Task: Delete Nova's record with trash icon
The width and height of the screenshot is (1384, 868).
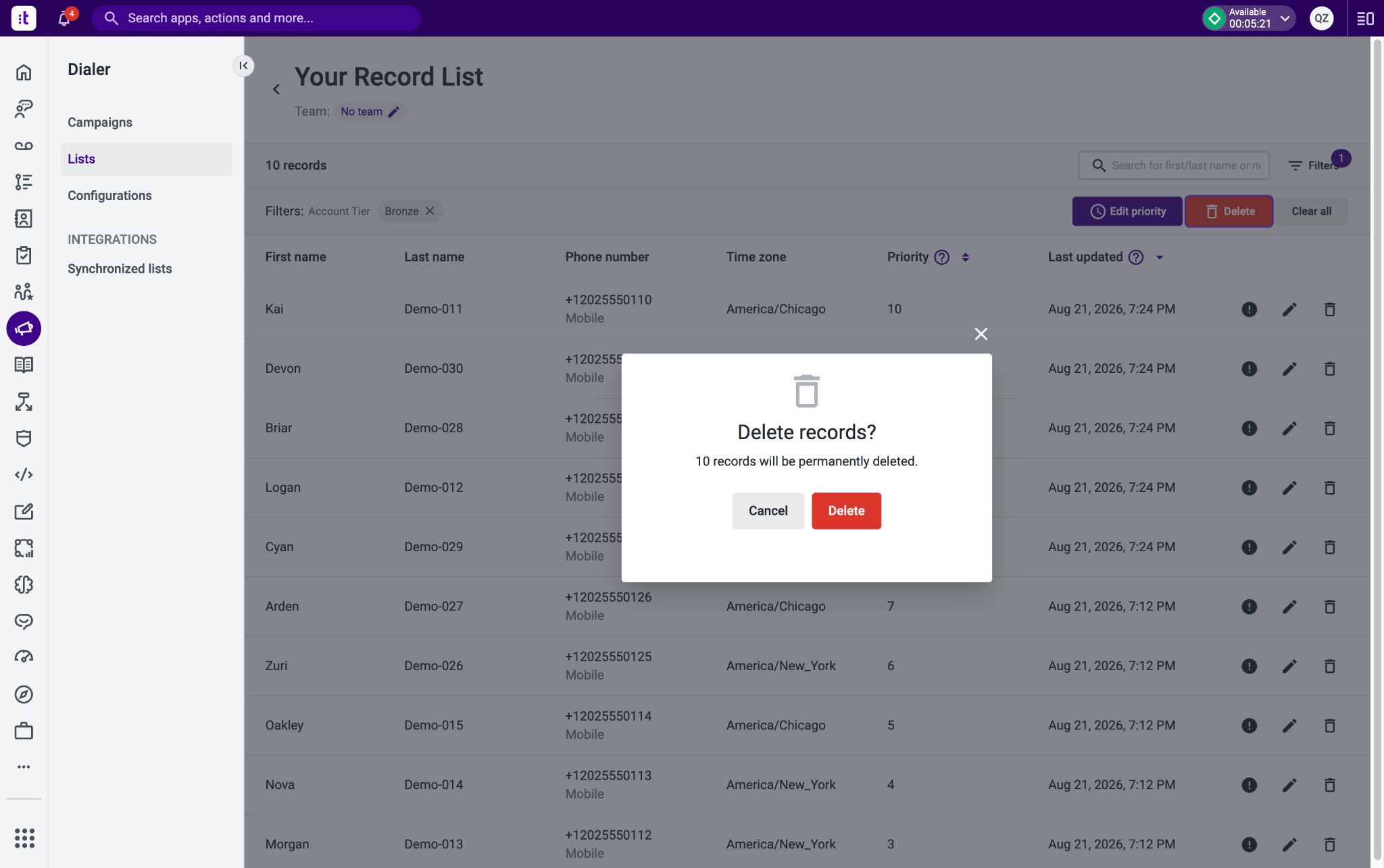Action: pos(1329,785)
